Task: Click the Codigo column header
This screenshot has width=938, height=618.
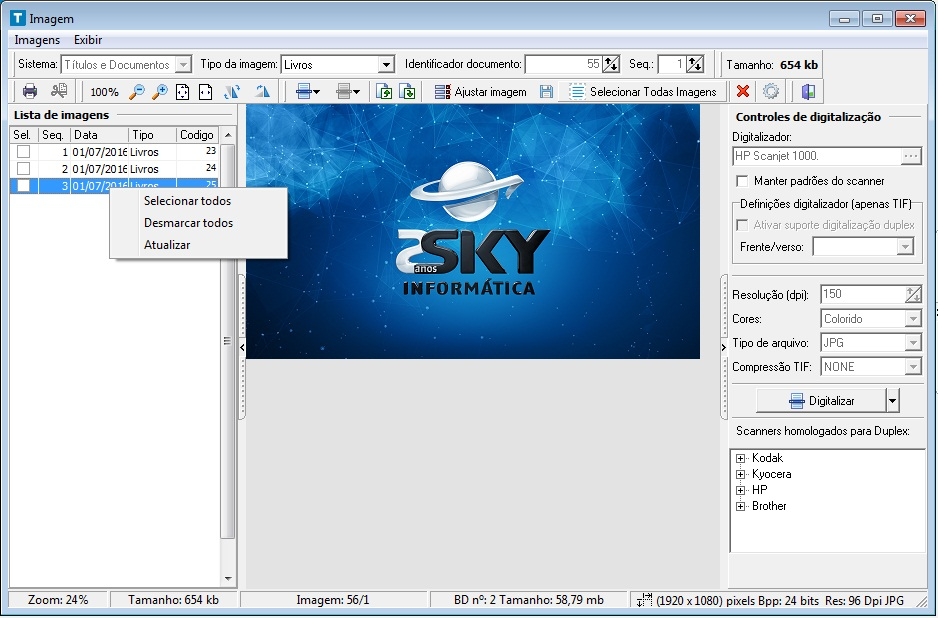Action: [x=198, y=135]
